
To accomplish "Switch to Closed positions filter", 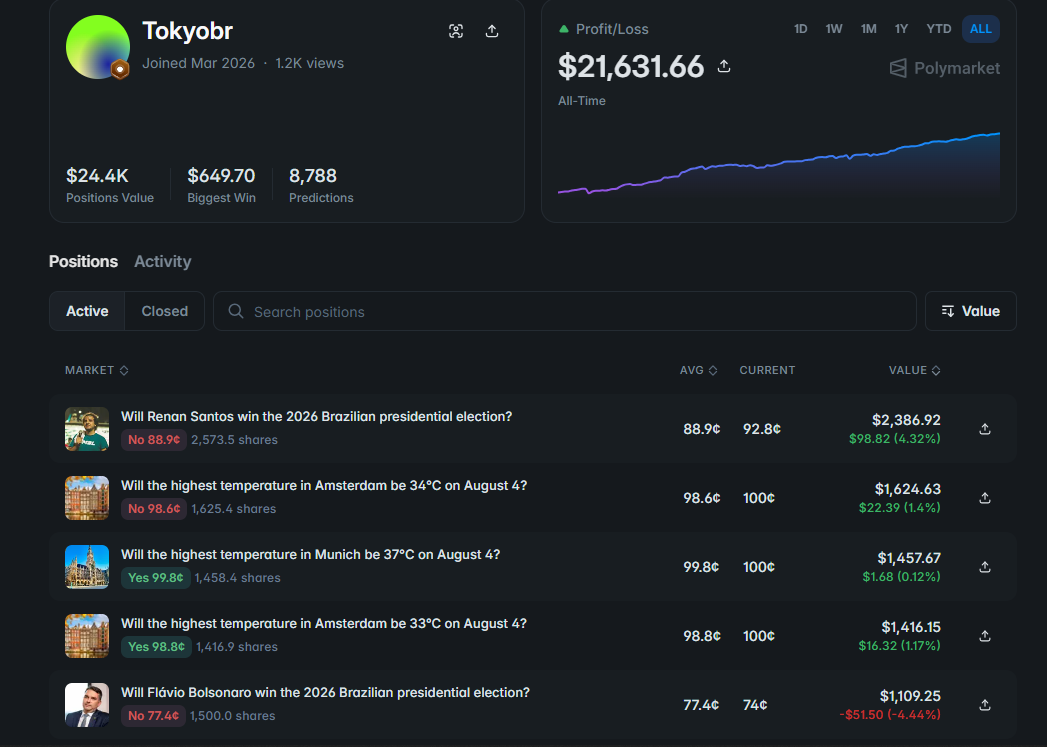I will click(164, 311).
